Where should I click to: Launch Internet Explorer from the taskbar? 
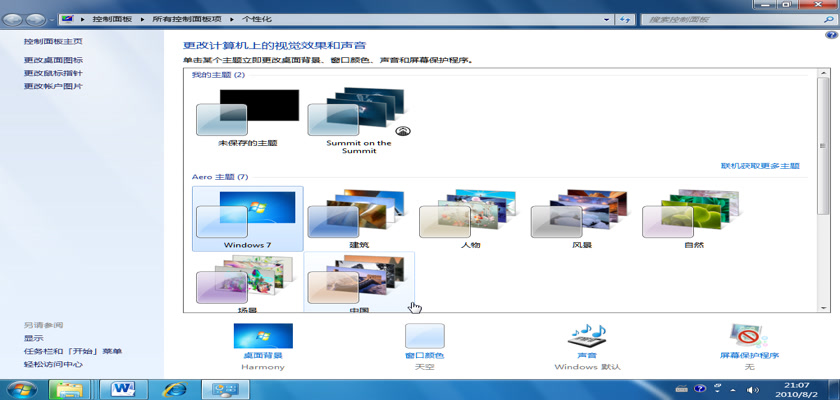pos(174,388)
